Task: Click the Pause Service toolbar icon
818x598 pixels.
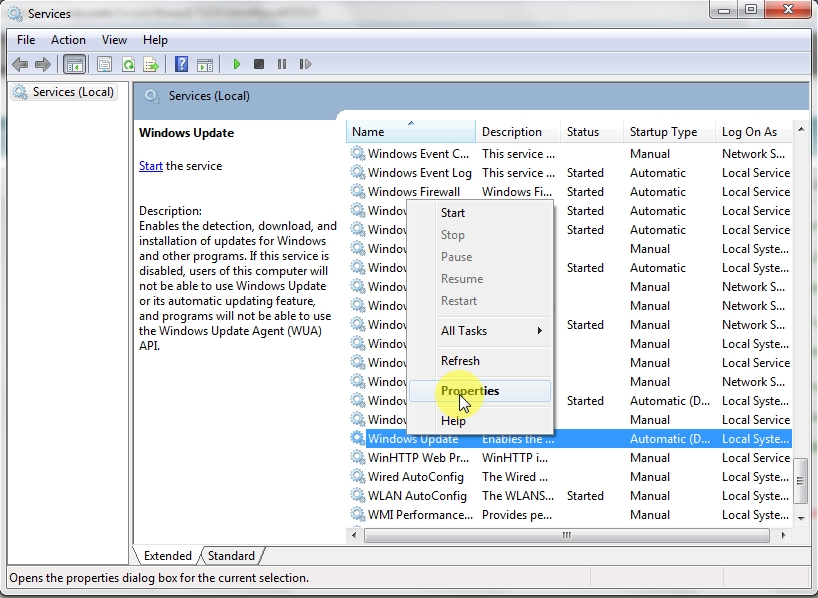Action: point(282,64)
